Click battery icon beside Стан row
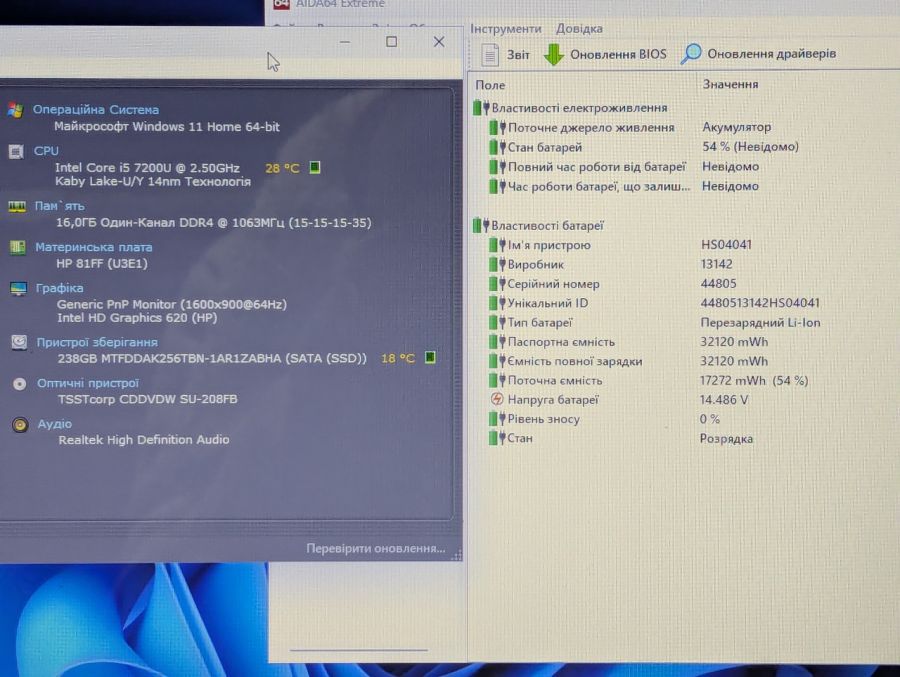 click(497, 438)
